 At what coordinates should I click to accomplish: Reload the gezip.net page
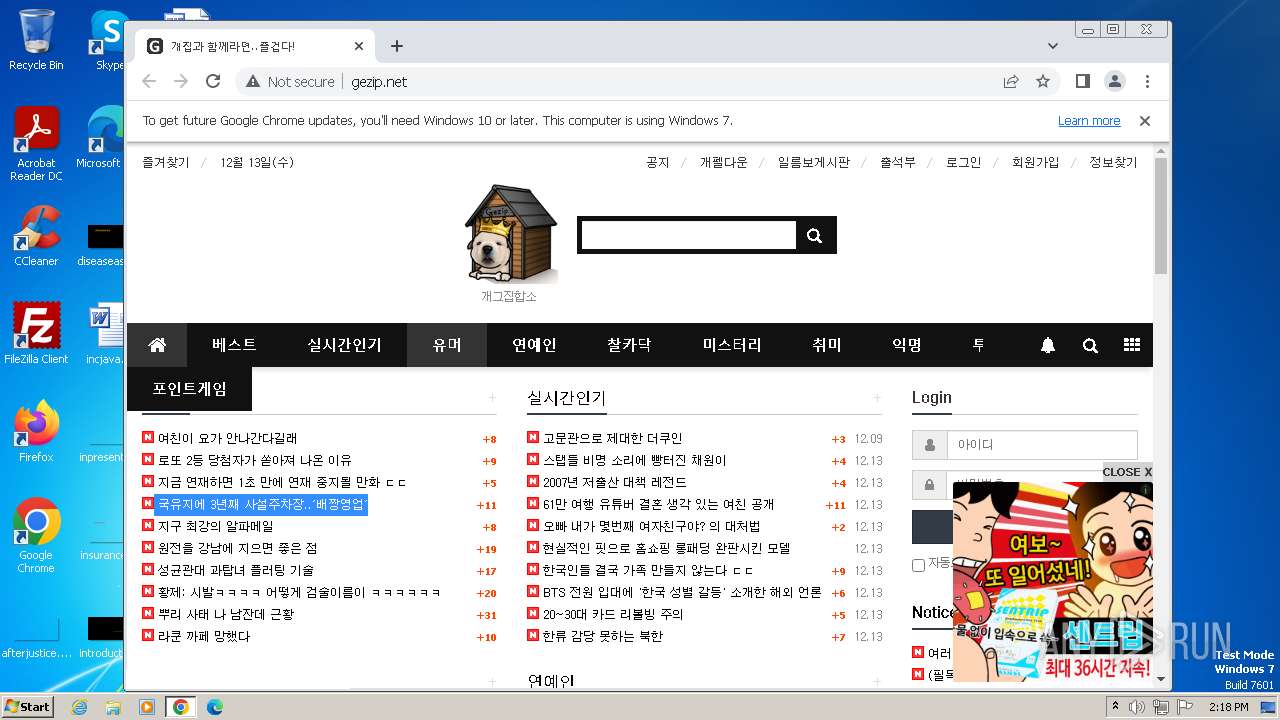pos(213,81)
